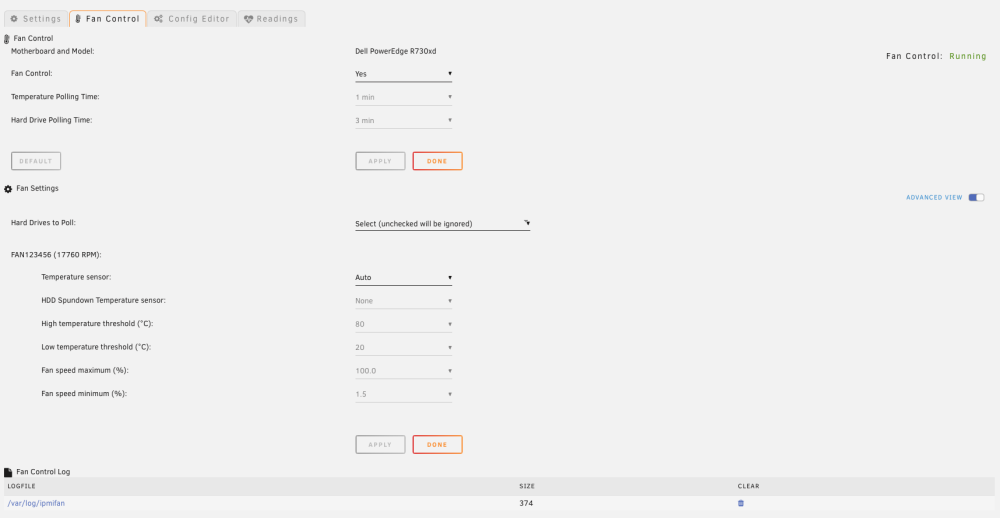1000x518 pixels.
Task: Click the Default button
Action: pyautogui.click(x=36, y=161)
